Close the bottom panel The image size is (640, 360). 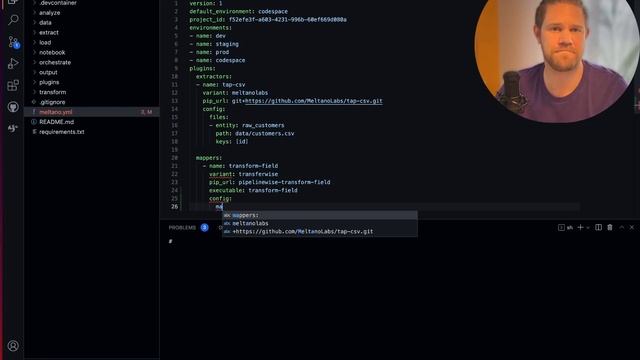632,227
